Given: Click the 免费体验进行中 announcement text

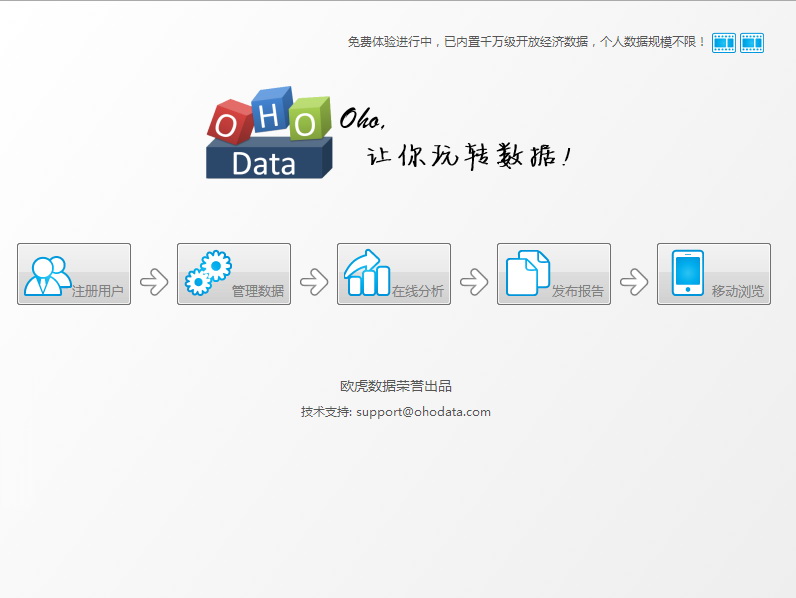Looking at the screenshot, I should (526, 42).
